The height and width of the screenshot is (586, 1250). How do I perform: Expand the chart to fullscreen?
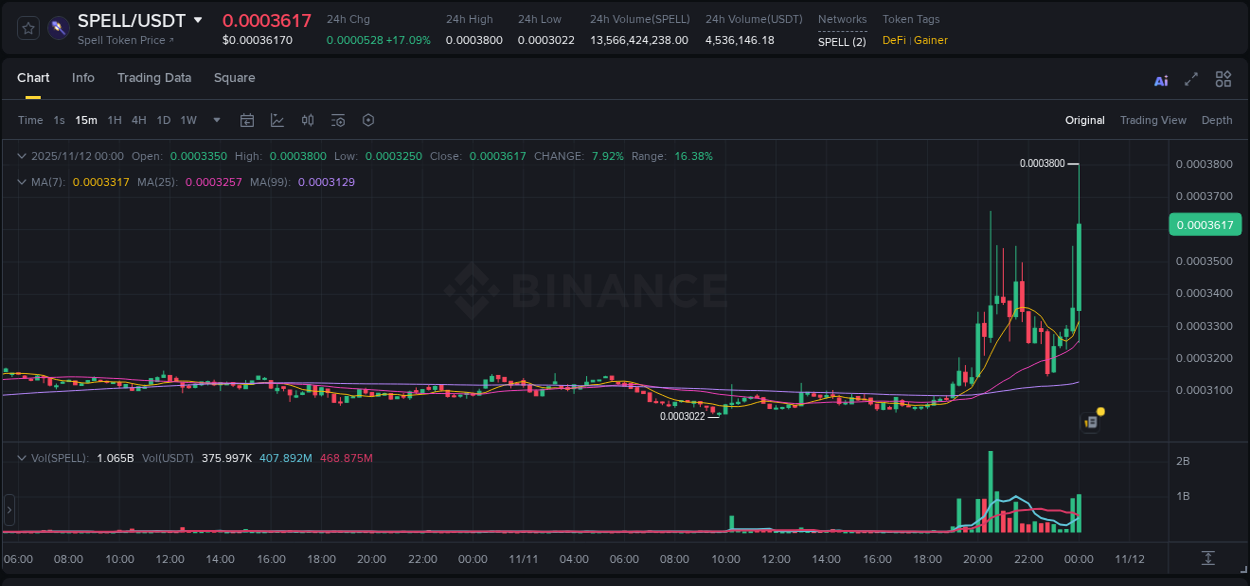pyautogui.click(x=1191, y=78)
